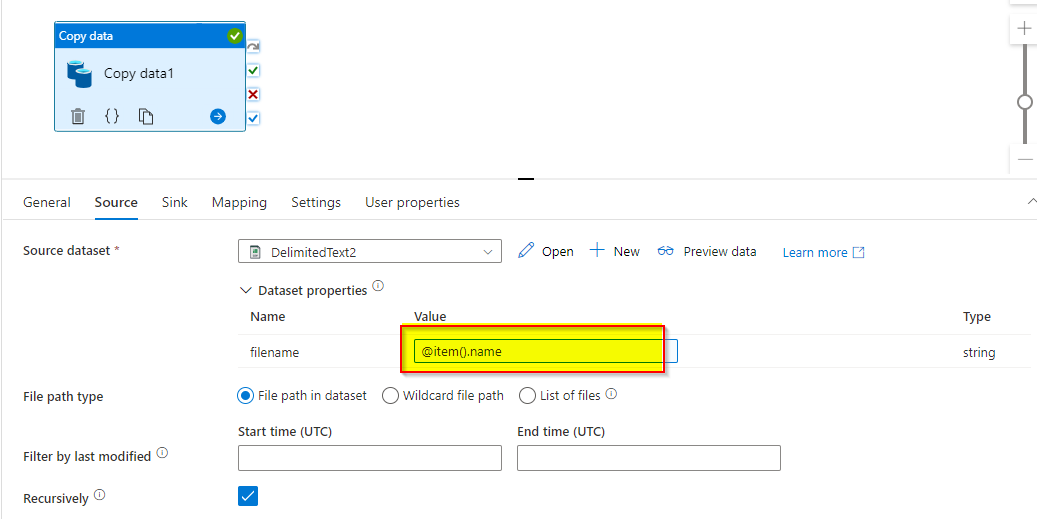Select the red failure dependency connector
Screen dimensions: 1037x519
(x=253, y=95)
